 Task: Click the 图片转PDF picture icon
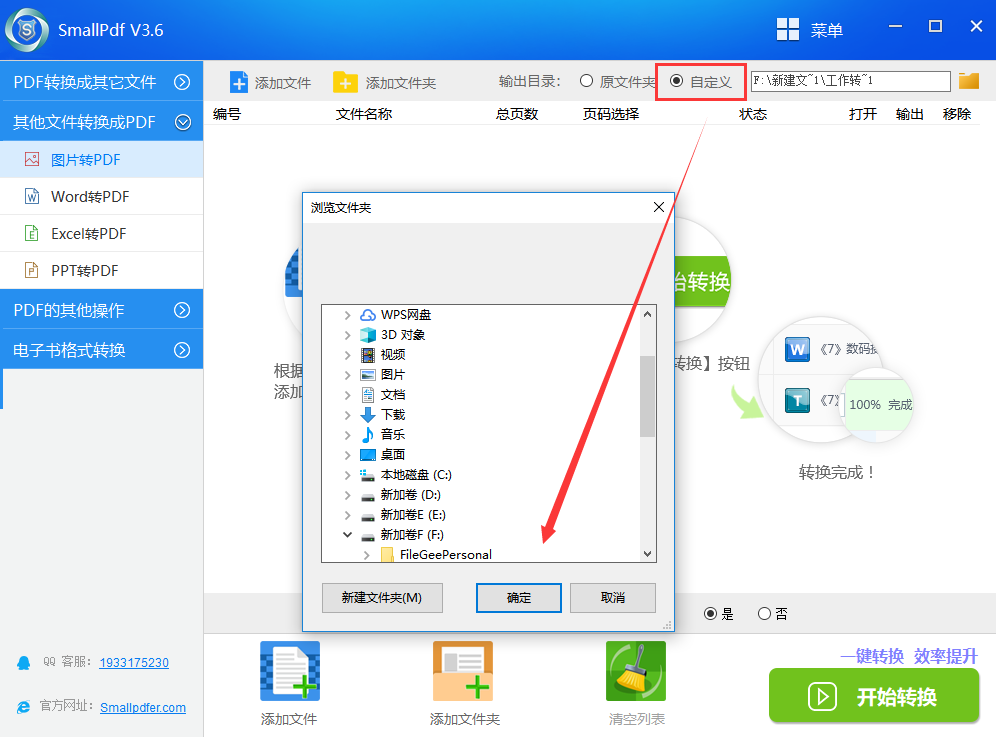[32, 159]
